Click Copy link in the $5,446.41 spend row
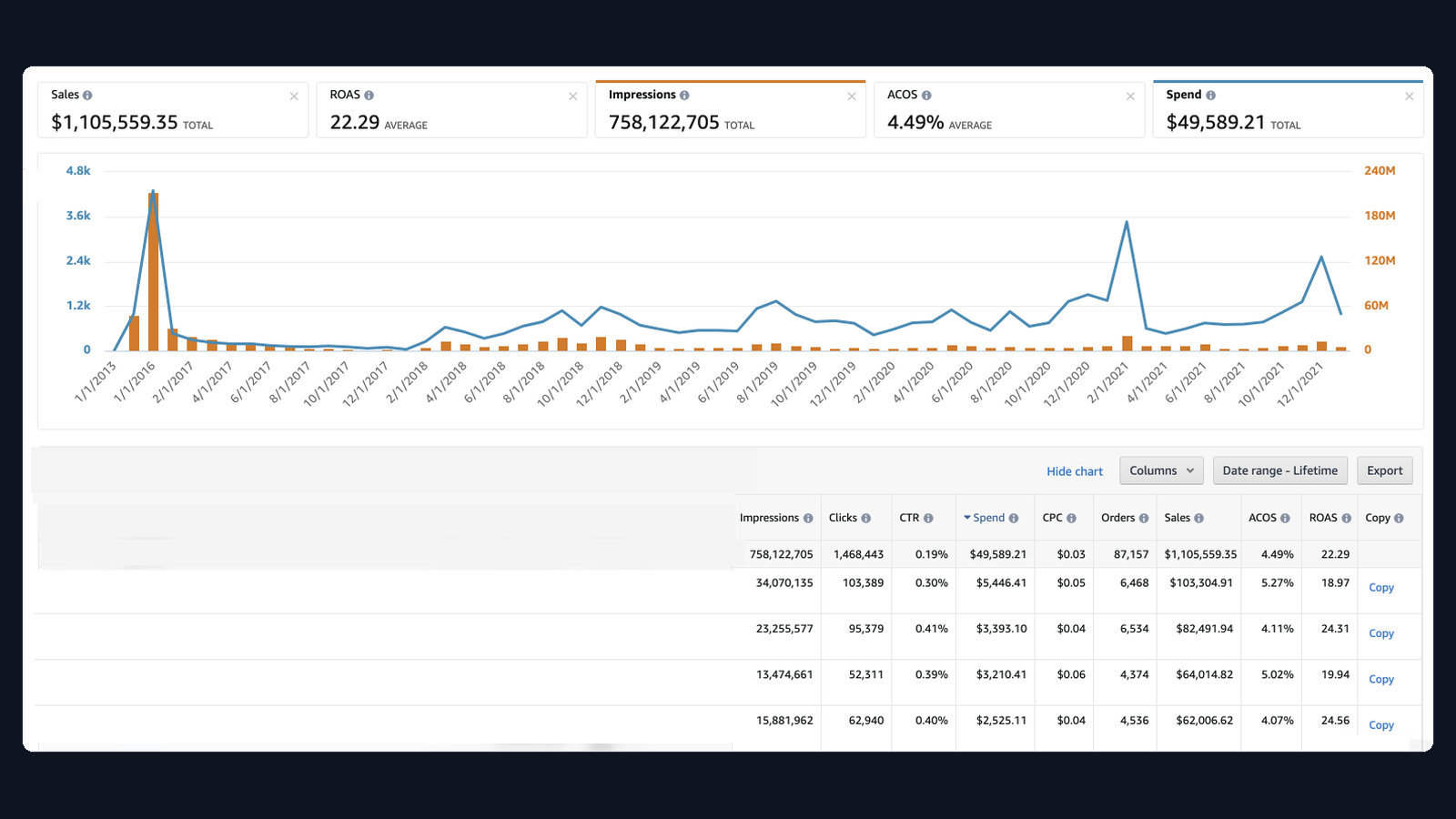Image resolution: width=1456 pixels, height=819 pixels. [1380, 588]
